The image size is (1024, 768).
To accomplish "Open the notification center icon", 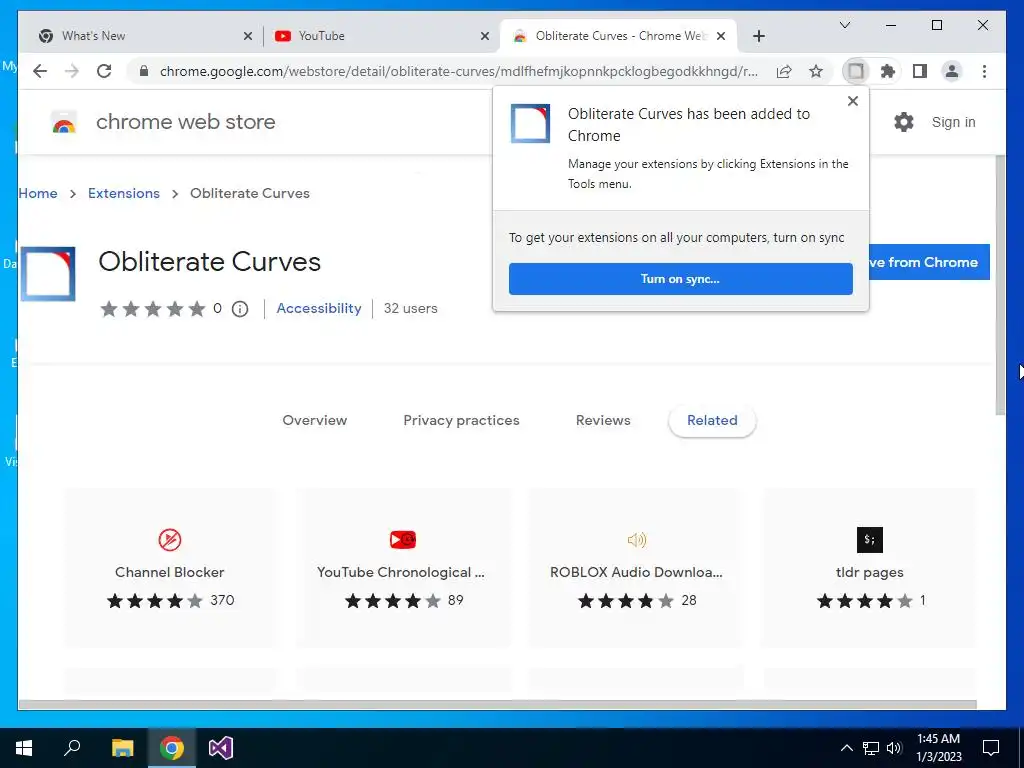I will [991, 748].
